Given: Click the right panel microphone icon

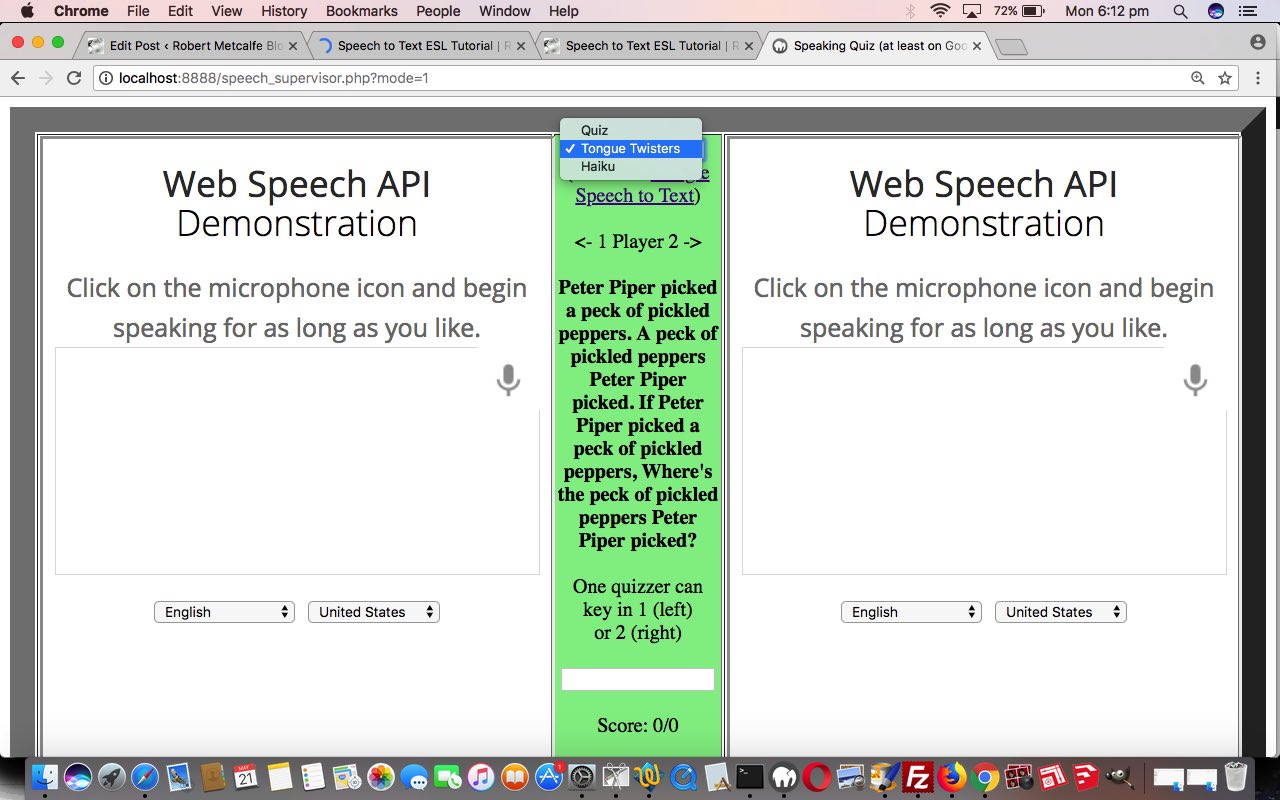Looking at the screenshot, I should pyautogui.click(x=1195, y=380).
